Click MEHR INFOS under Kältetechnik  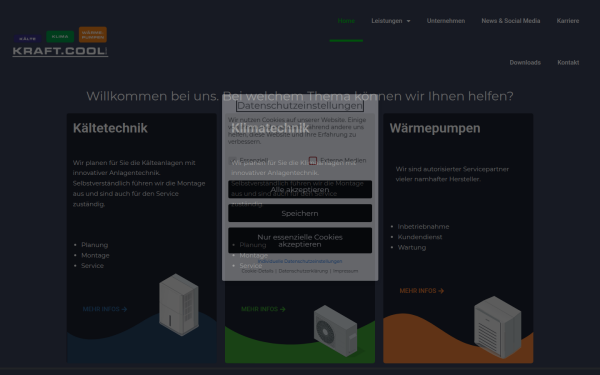click(105, 309)
